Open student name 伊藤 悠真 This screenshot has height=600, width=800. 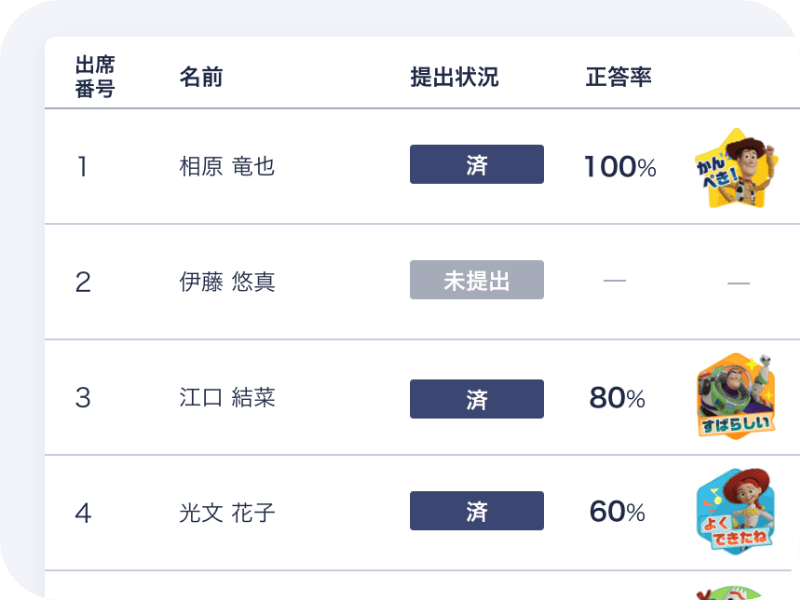[x=227, y=282]
